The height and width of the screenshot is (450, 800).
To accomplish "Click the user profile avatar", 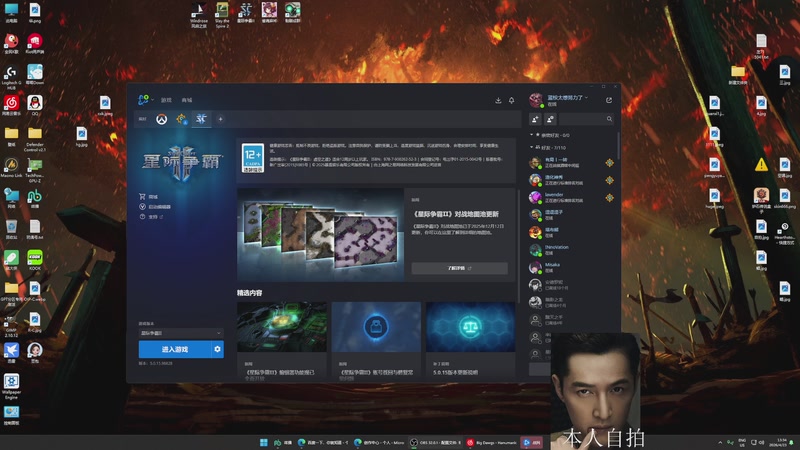I will 536,99.
